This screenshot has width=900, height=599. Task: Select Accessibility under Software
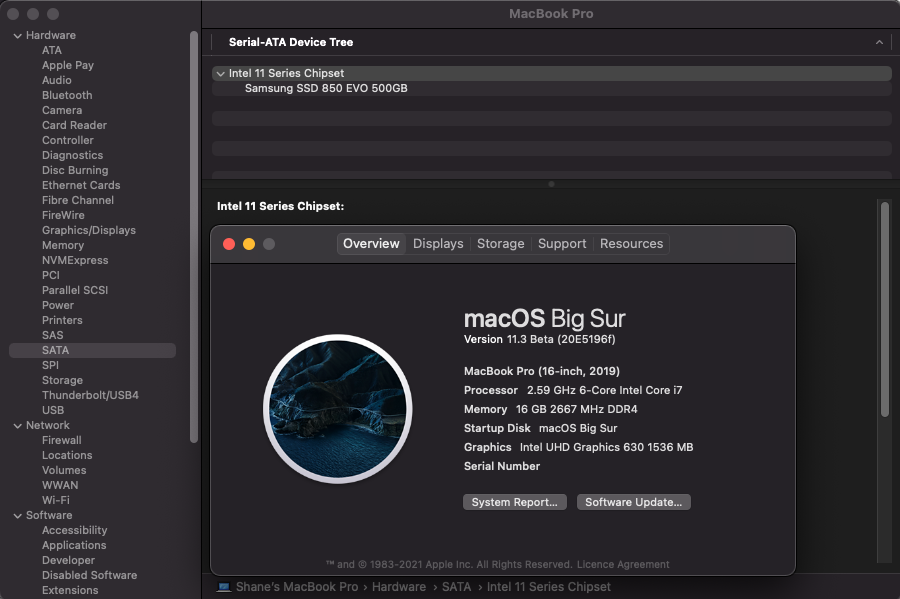tap(75, 531)
